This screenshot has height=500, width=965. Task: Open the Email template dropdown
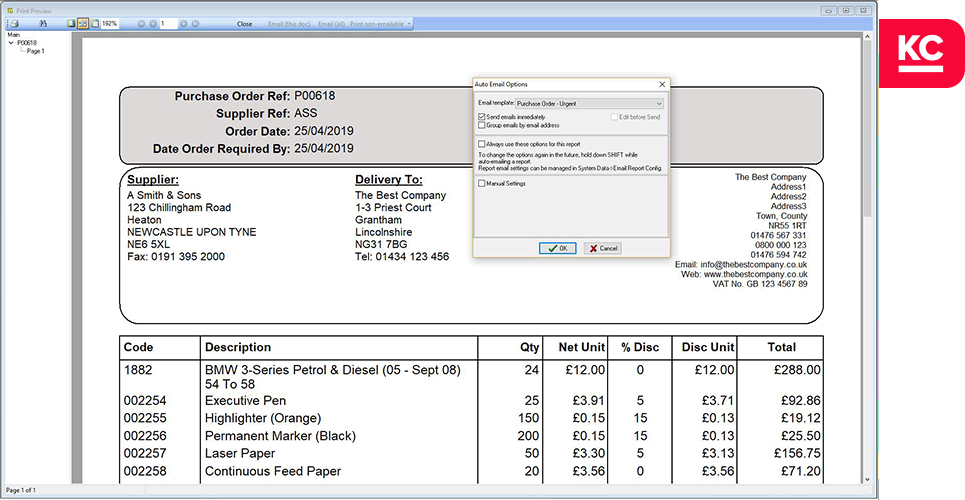(589, 103)
